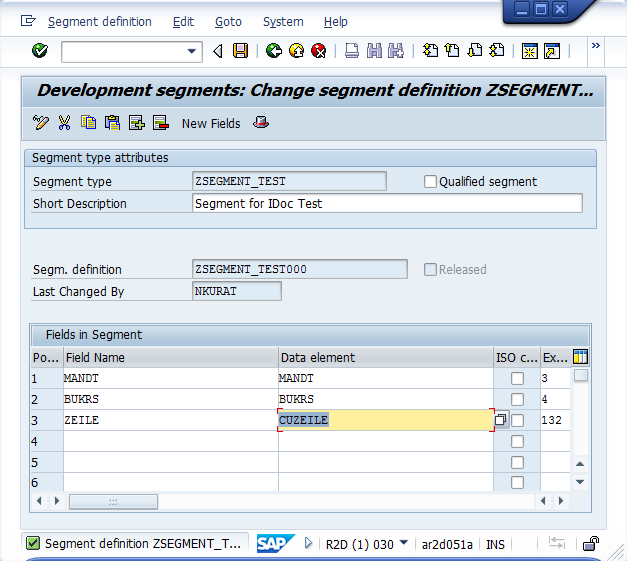
Task: Go to next page icon
Action: [x=475, y=51]
